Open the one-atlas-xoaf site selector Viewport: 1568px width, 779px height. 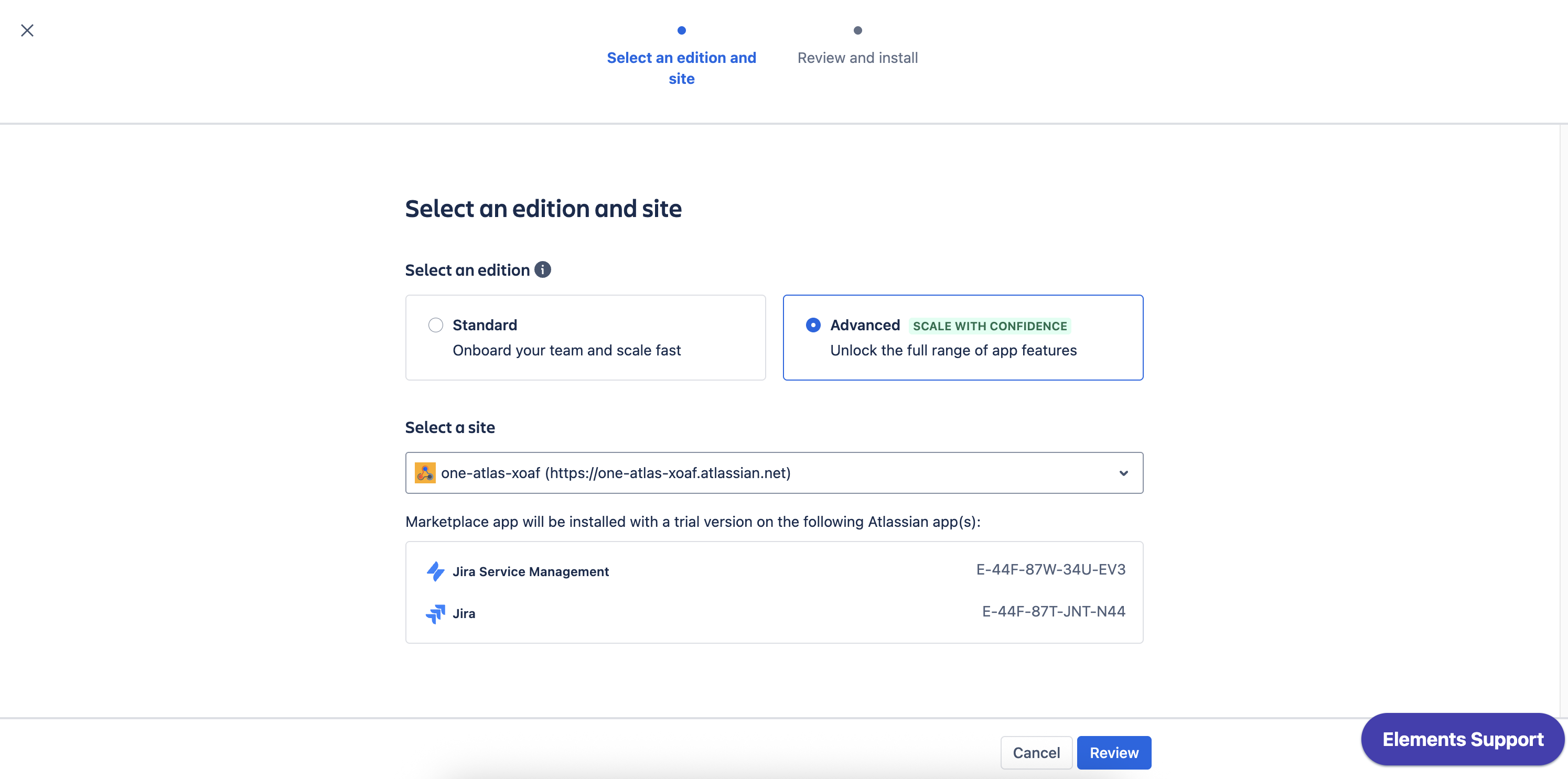point(774,473)
